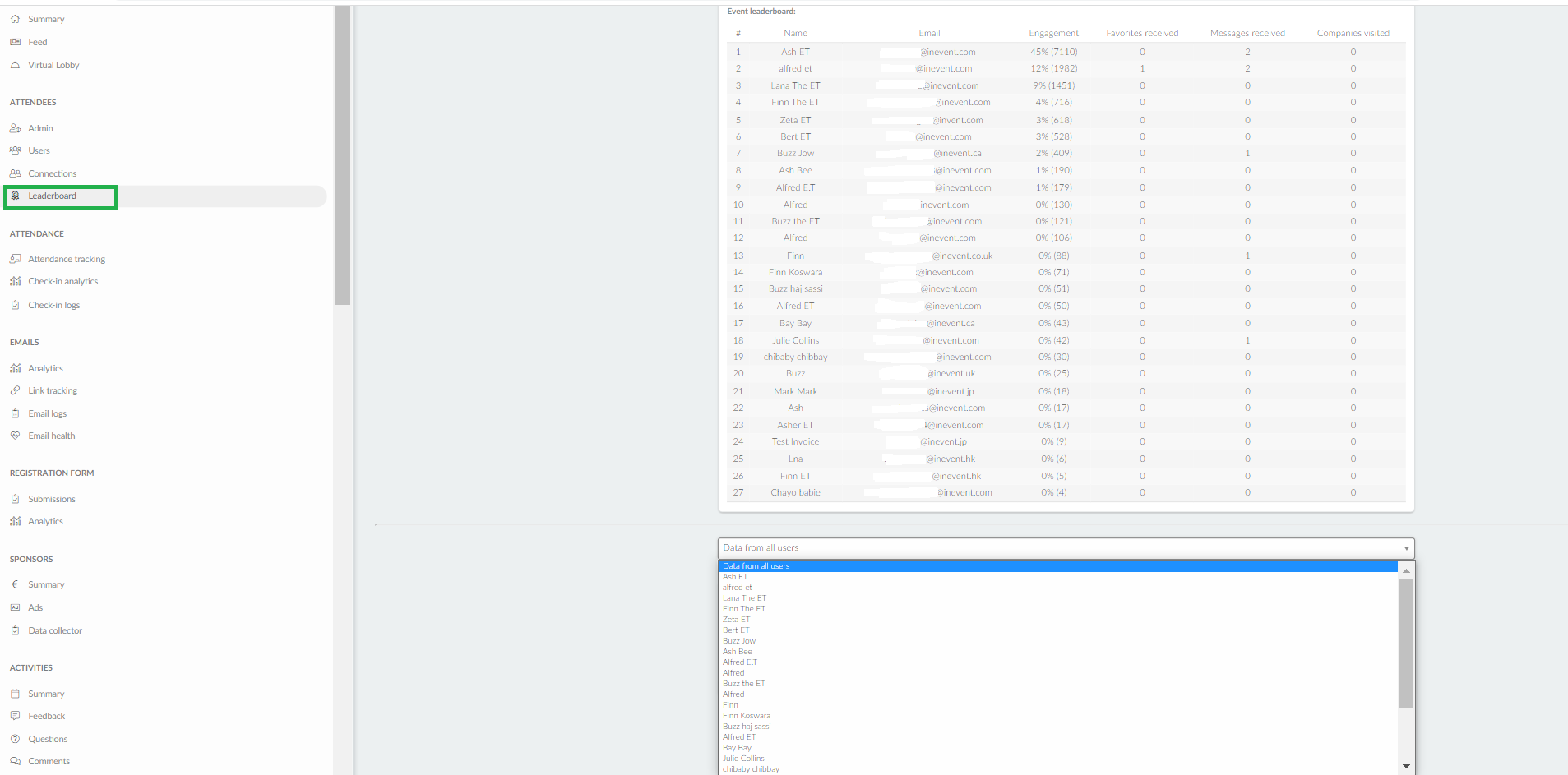Viewport: 1568px width, 775px height.
Task: Select 'Bay Bay' in dropdown list
Action: click(1058, 748)
